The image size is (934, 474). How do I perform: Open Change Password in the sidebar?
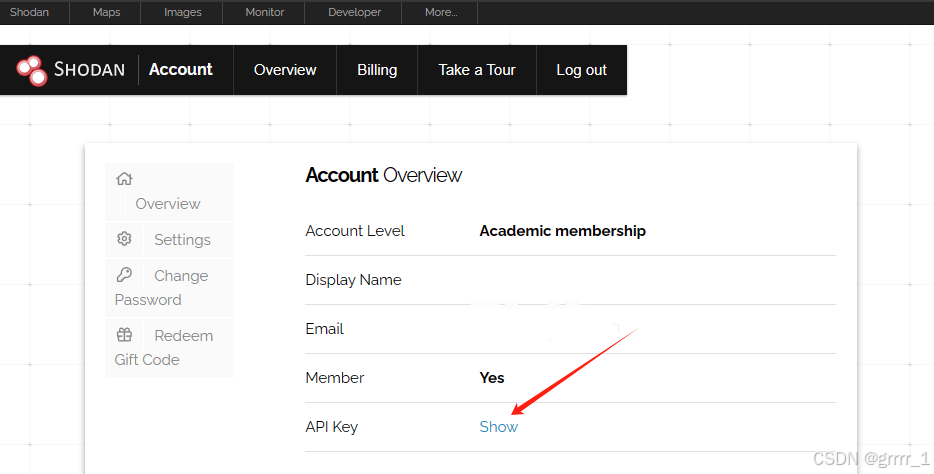(169, 288)
